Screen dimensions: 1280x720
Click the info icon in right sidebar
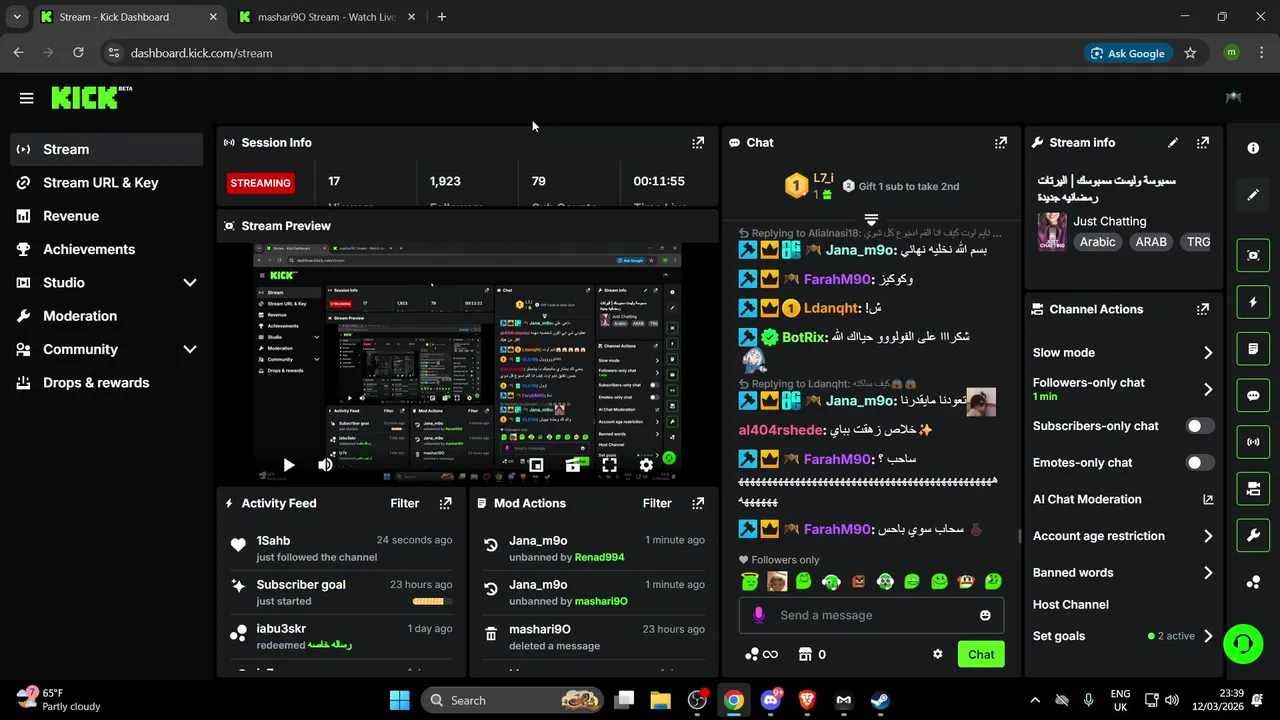1253,148
